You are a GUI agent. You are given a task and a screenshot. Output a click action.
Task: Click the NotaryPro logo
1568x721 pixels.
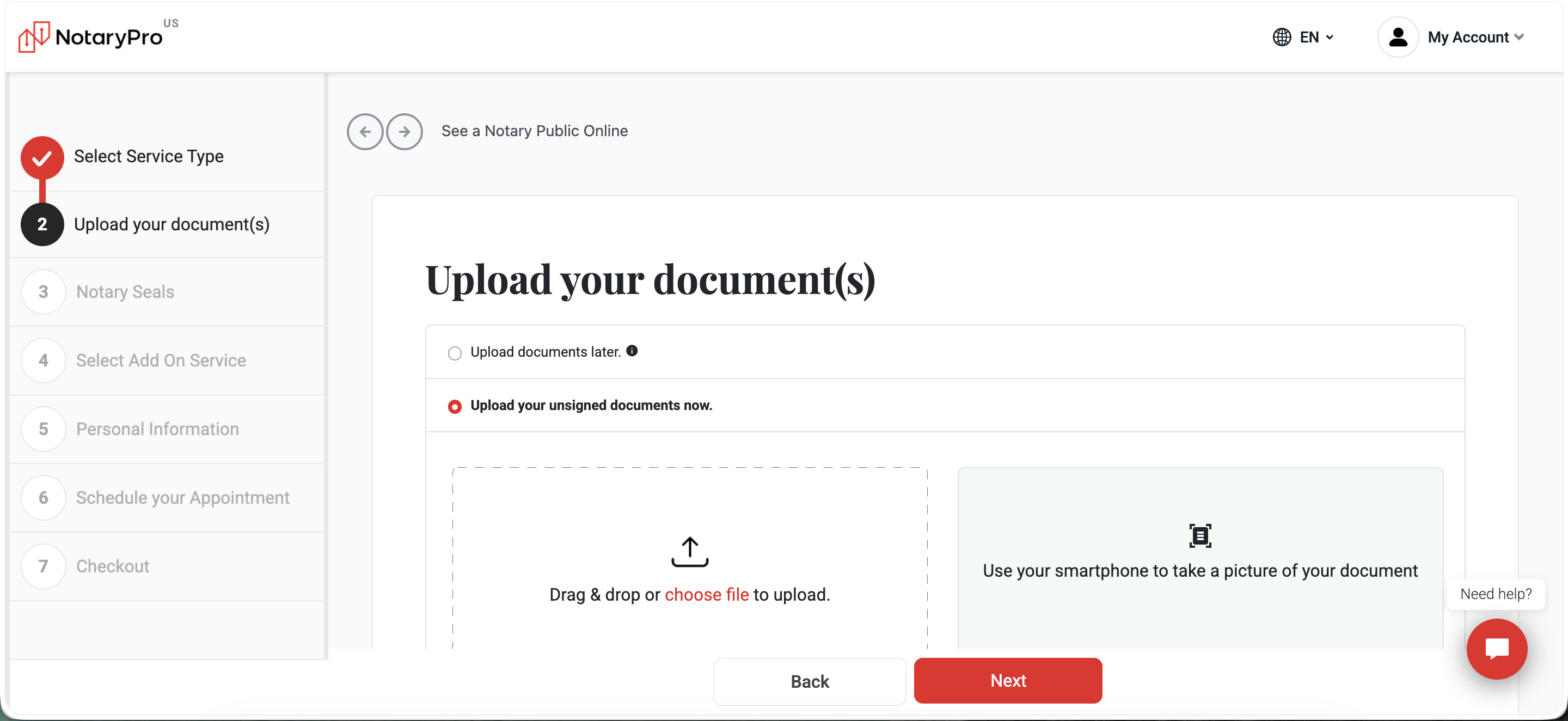pos(98,36)
